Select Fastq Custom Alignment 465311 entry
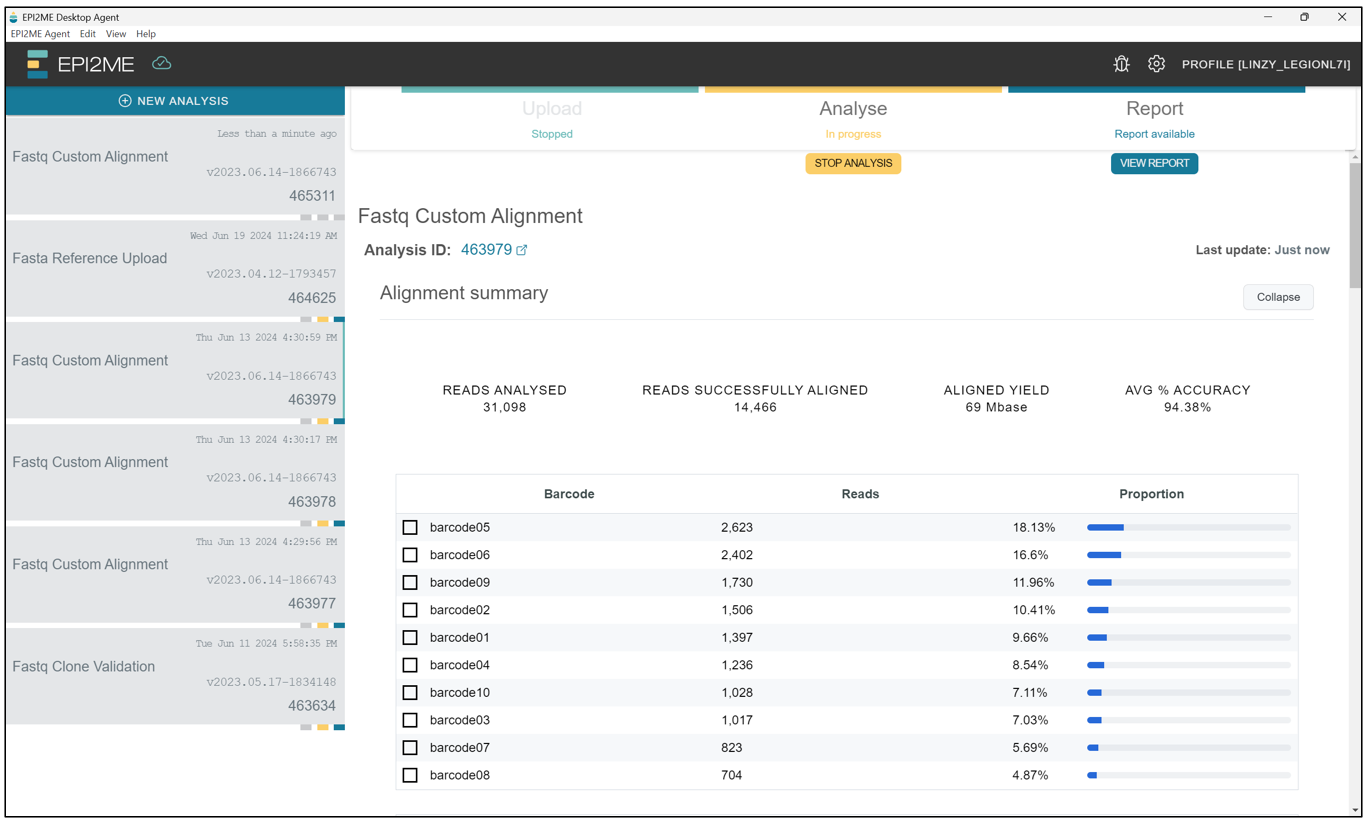 pyautogui.click(x=175, y=166)
